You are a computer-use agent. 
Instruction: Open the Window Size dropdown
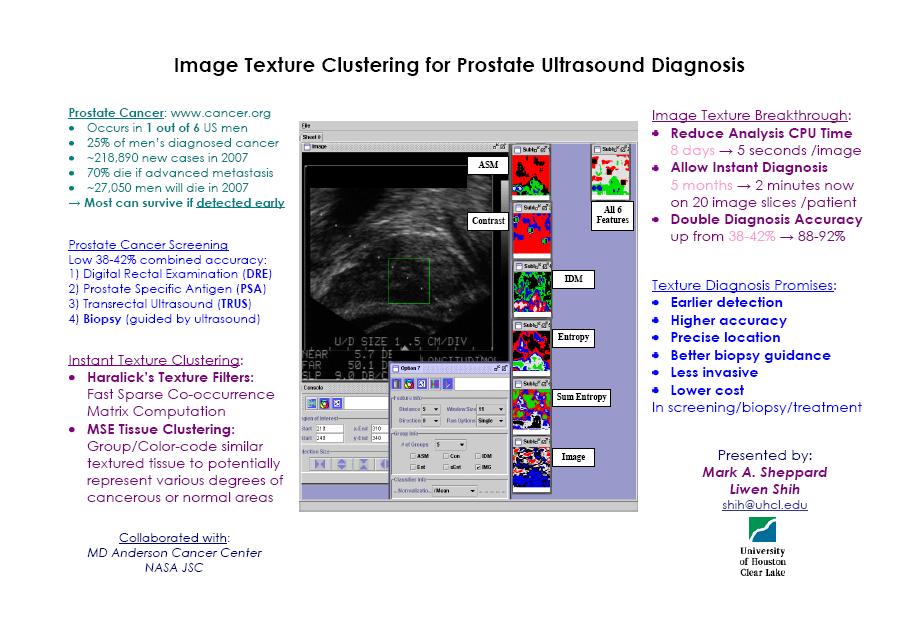490,409
